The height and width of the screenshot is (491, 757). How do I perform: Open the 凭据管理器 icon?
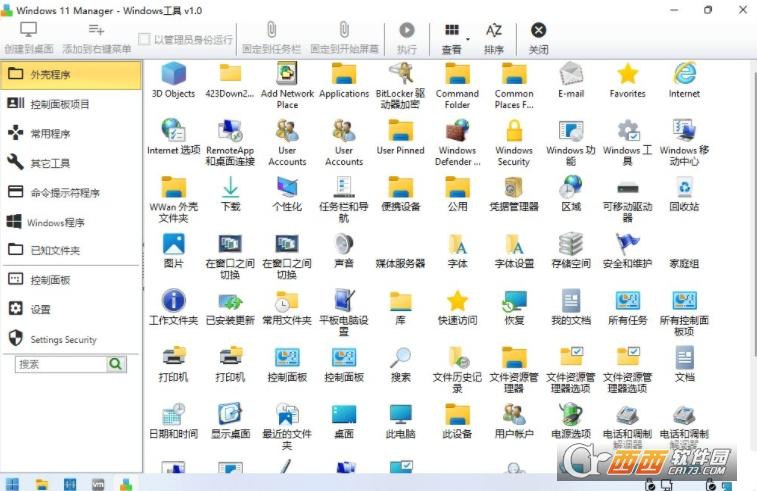click(x=514, y=193)
